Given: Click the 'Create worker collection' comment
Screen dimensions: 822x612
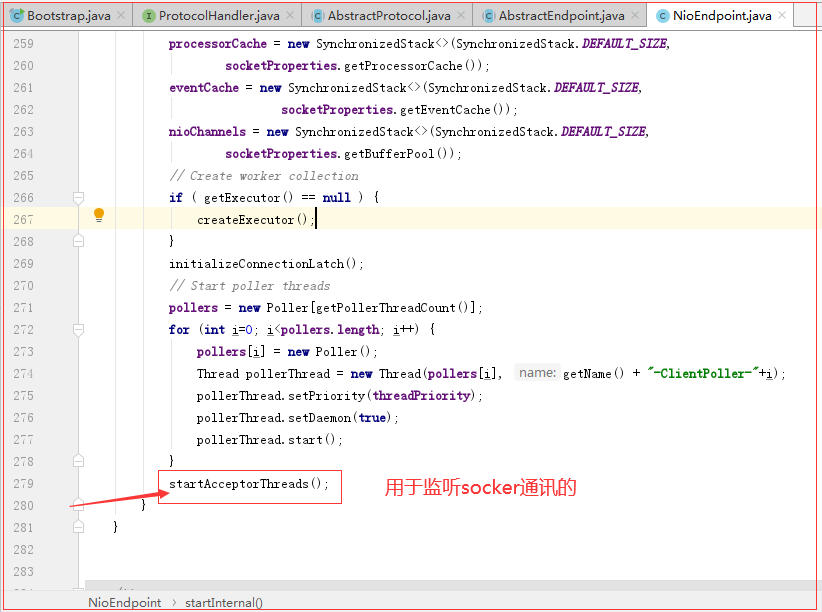Looking at the screenshot, I should pos(264,176).
